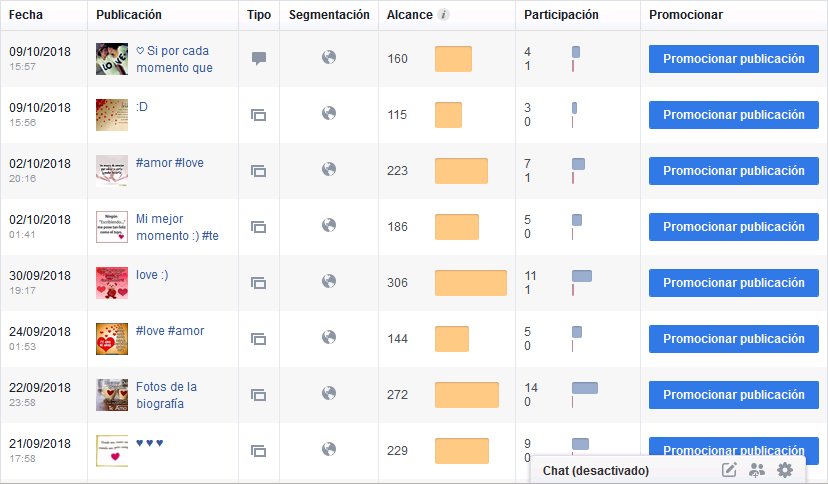Open thumbnail of the hearts post from 21/09/2018
Viewport: 828px width, 484px height.
(112, 451)
